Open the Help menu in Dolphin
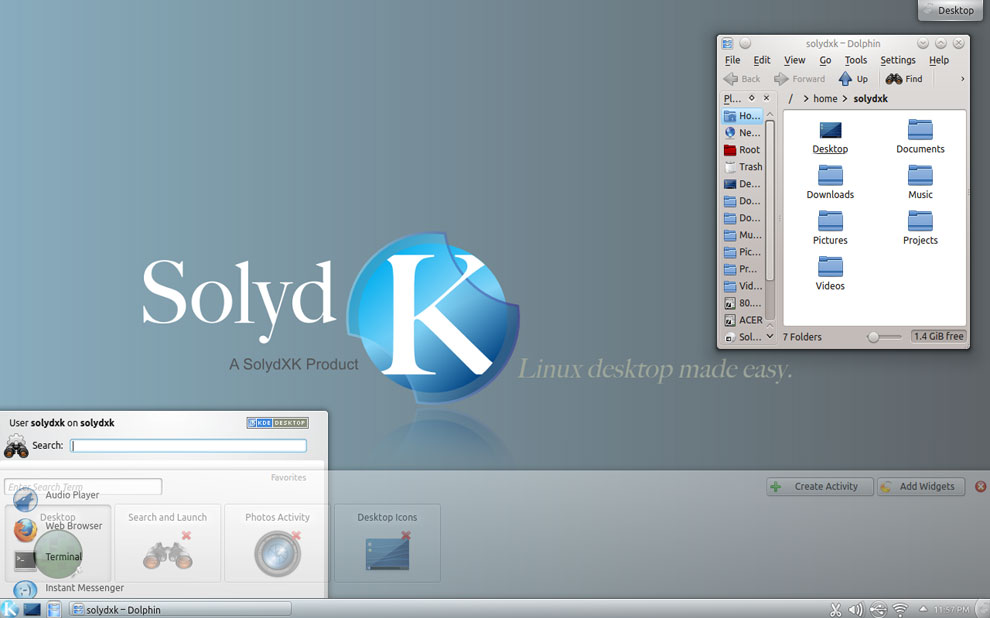The image size is (990, 618). pos(939,60)
